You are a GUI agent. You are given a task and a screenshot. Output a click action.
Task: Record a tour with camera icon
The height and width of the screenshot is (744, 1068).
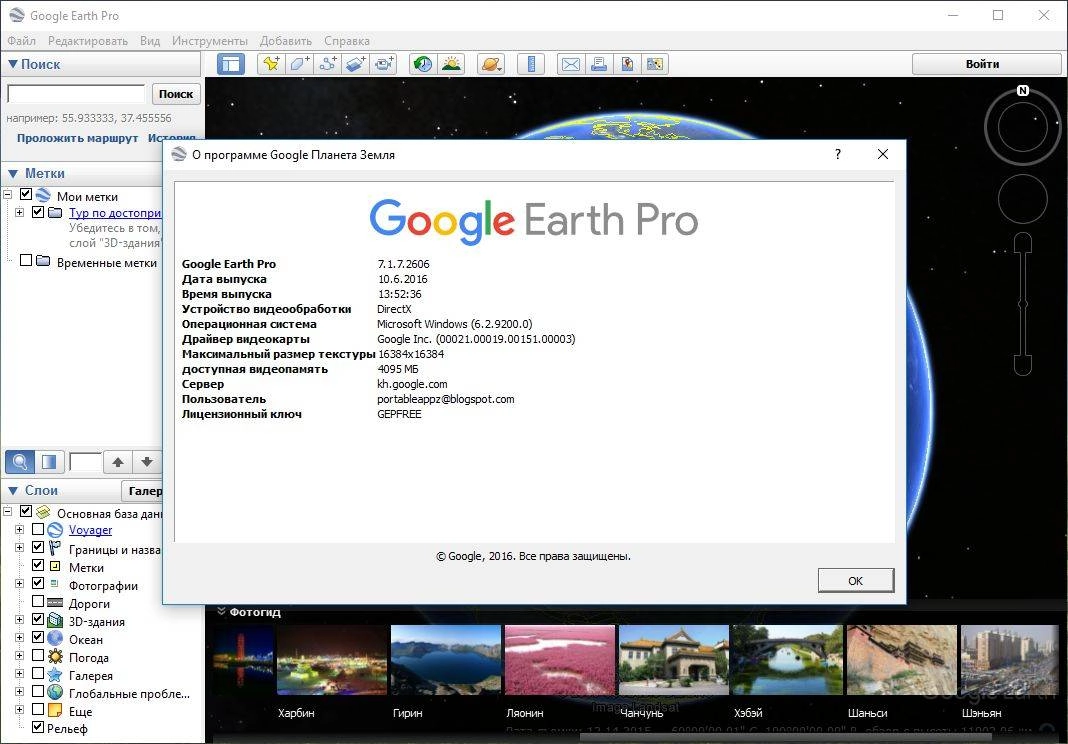click(x=383, y=64)
